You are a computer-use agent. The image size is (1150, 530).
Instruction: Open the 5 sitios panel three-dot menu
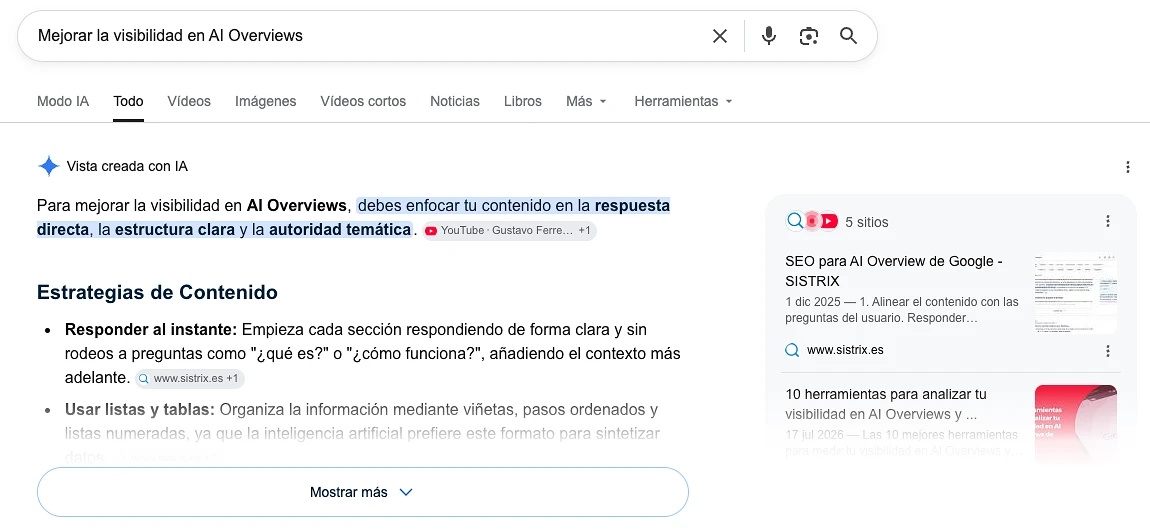coord(1107,221)
